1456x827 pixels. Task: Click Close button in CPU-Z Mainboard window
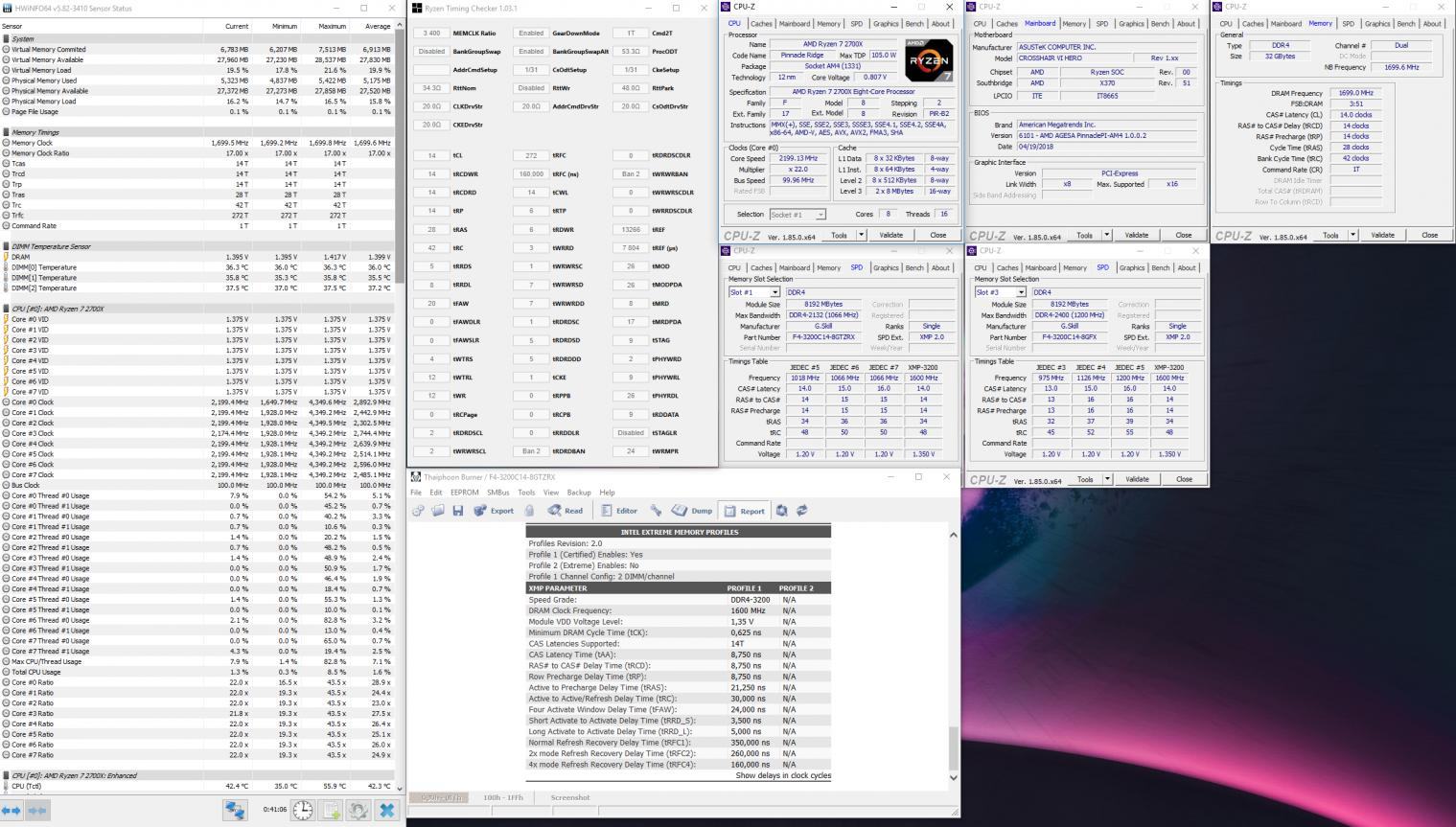point(1184,235)
